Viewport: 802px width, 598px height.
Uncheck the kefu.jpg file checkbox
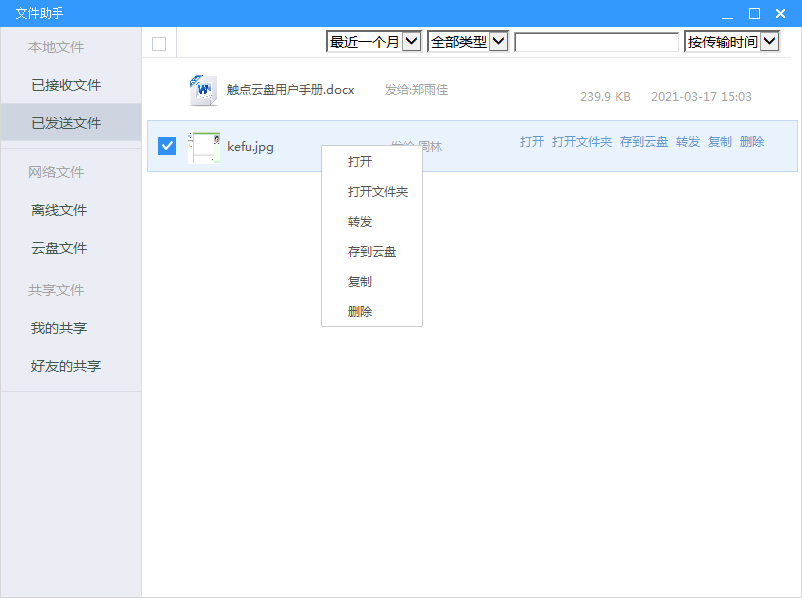click(x=167, y=146)
